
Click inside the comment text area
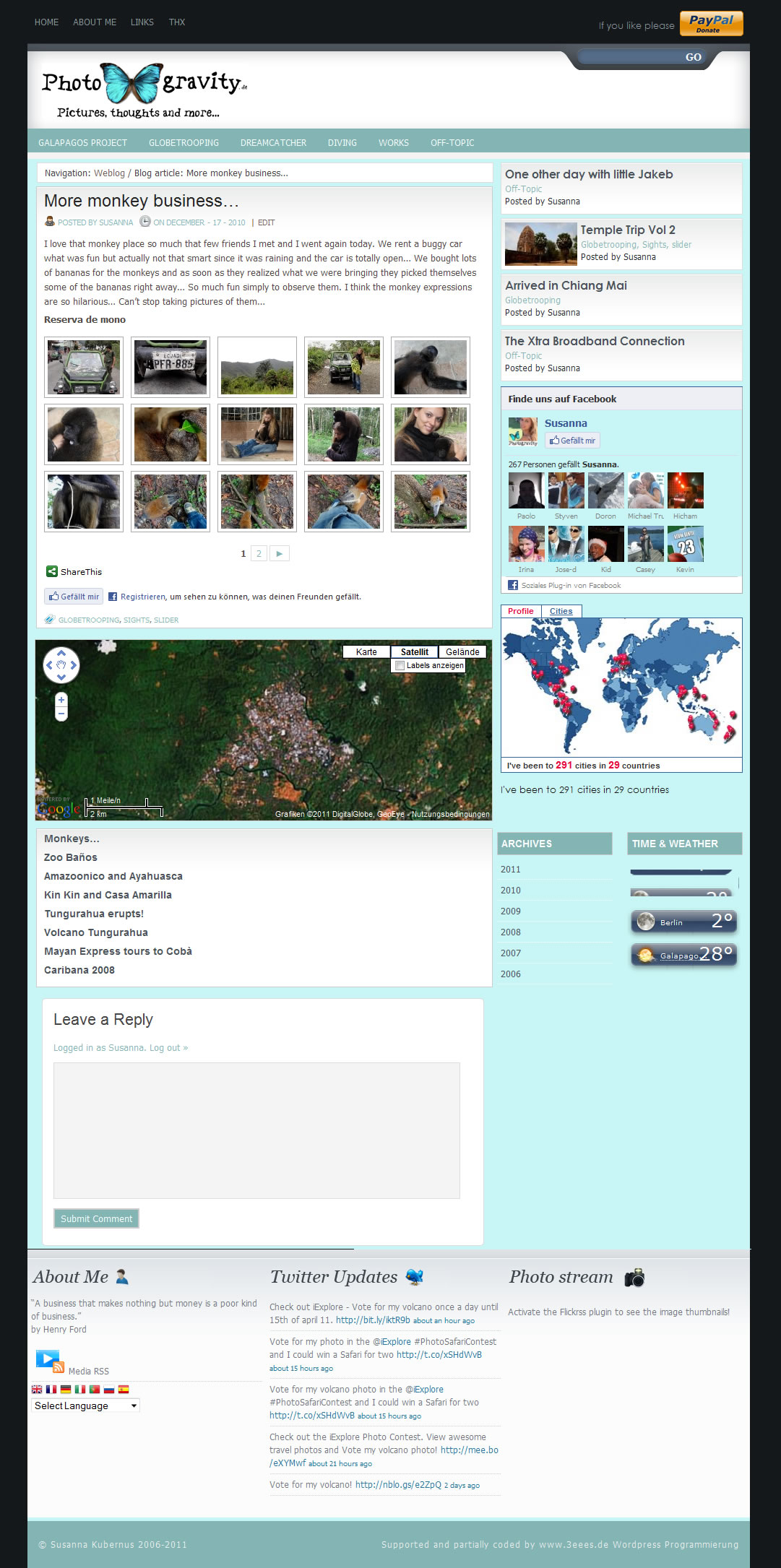(x=256, y=1130)
